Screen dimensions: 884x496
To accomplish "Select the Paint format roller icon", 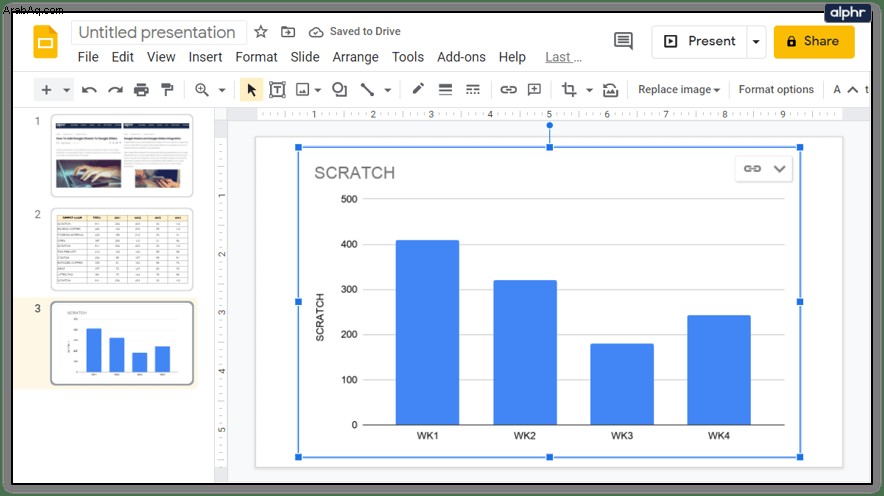I will [x=167, y=90].
